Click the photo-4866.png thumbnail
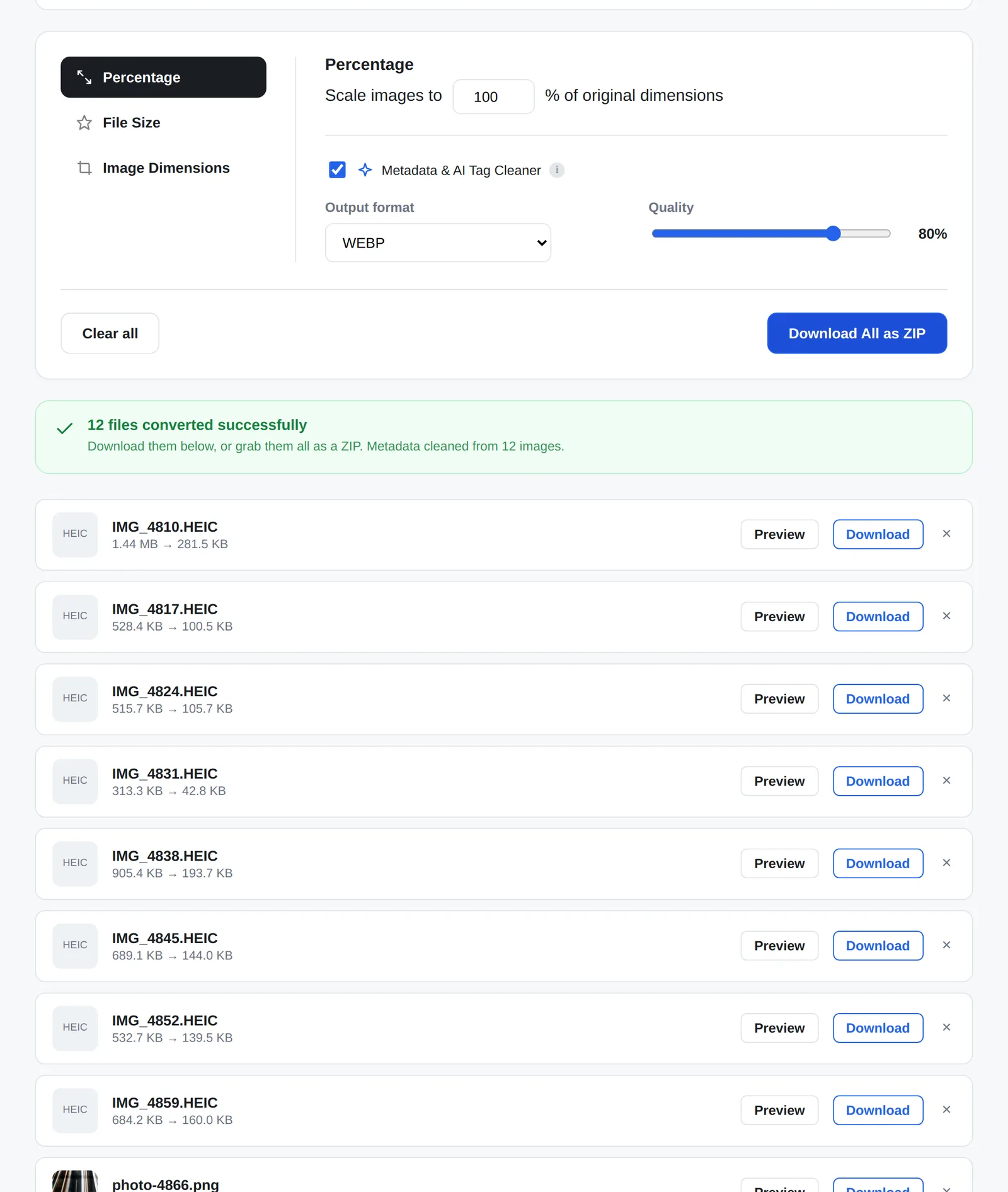 coord(75,1181)
